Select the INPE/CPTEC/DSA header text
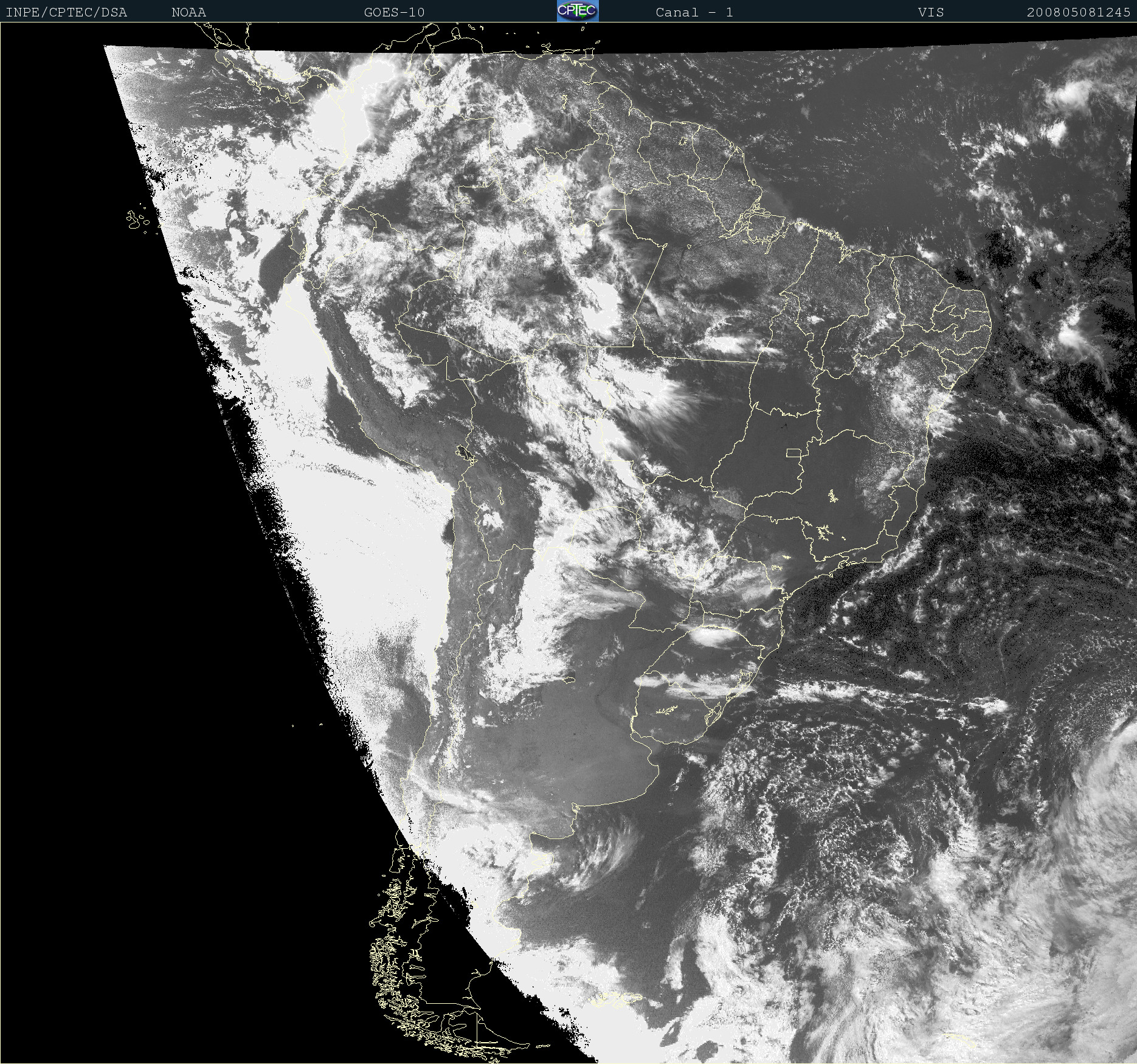The height and width of the screenshot is (1064, 1137). point(66,12)
